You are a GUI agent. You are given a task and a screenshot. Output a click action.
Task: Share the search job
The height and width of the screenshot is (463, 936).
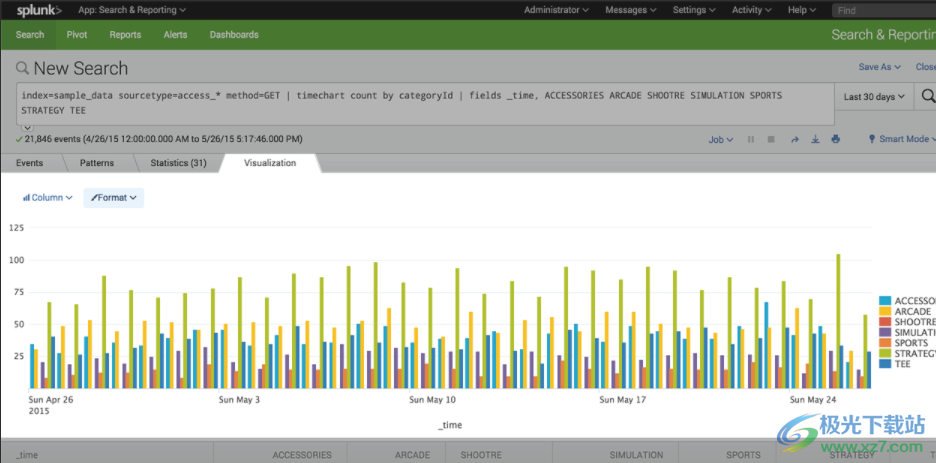795,140
